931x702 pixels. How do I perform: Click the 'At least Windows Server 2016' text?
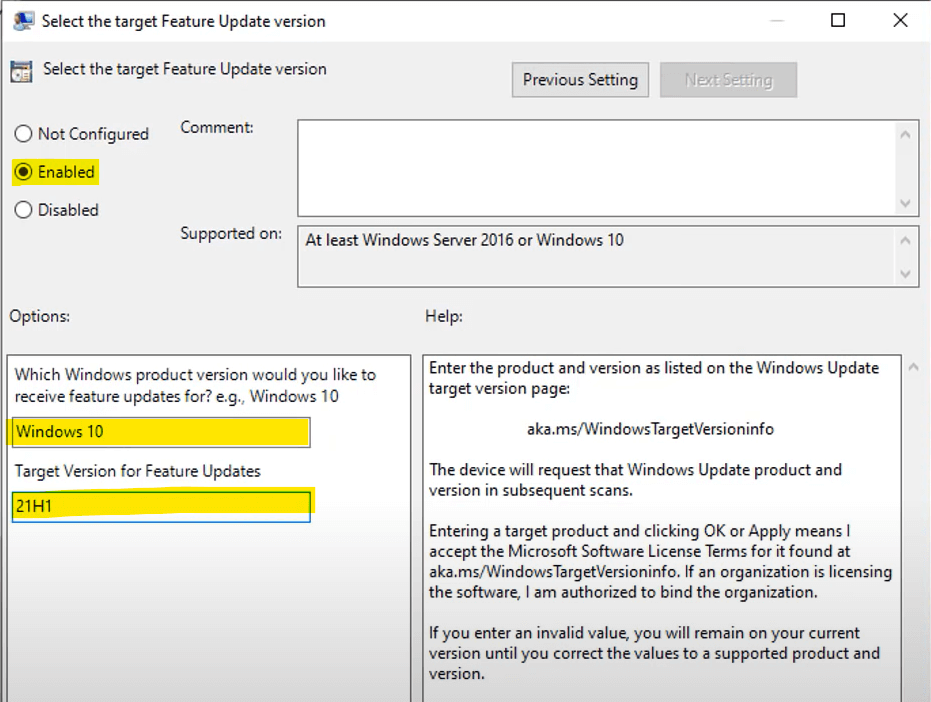(464, 240)
